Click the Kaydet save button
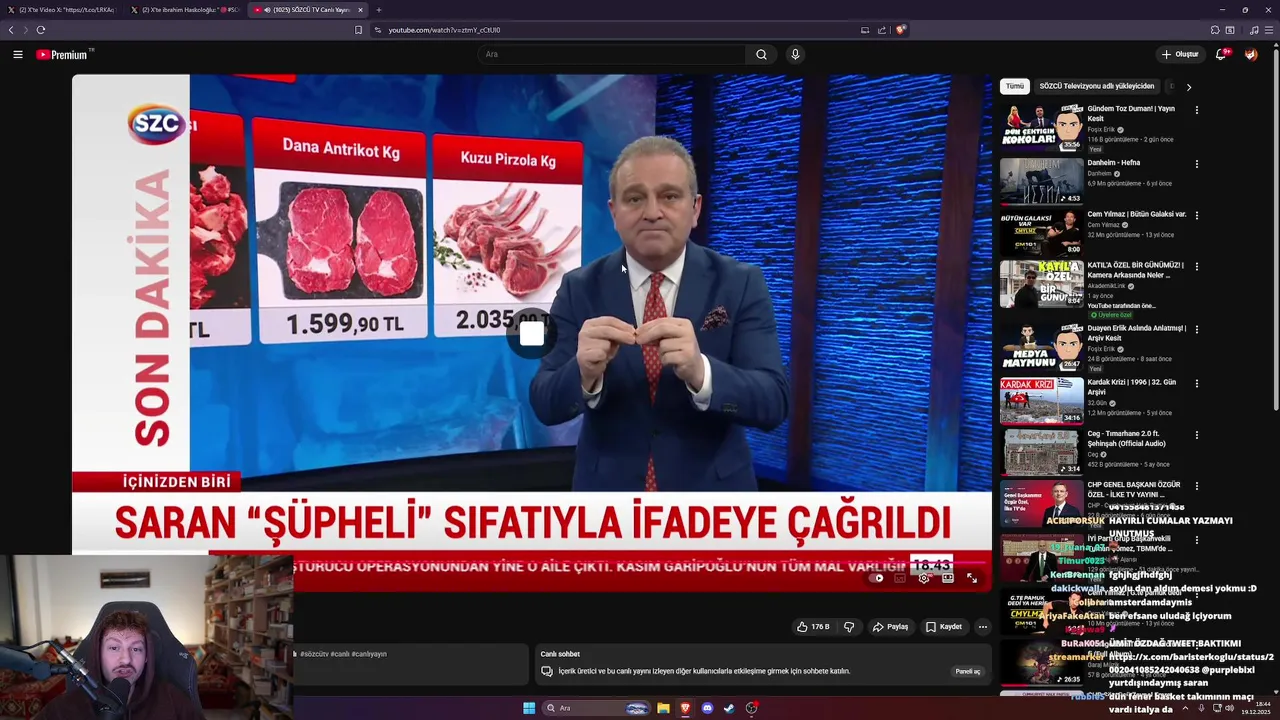 pyautogui.click(x=944, y=627)
